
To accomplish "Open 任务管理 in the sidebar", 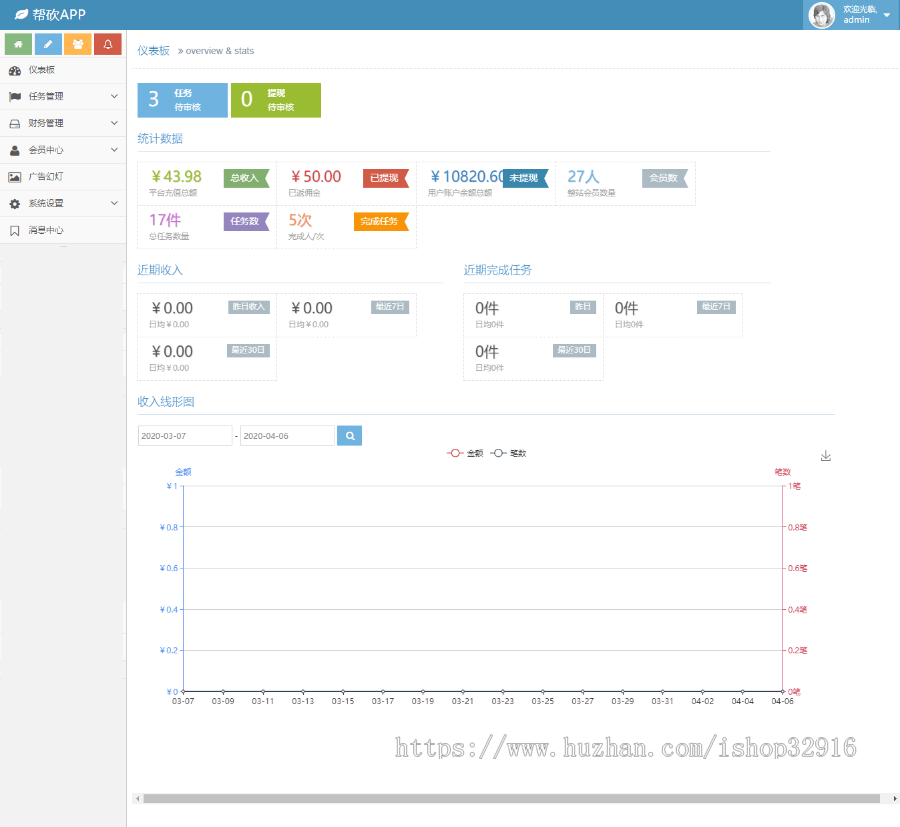I will click(63, 96).
